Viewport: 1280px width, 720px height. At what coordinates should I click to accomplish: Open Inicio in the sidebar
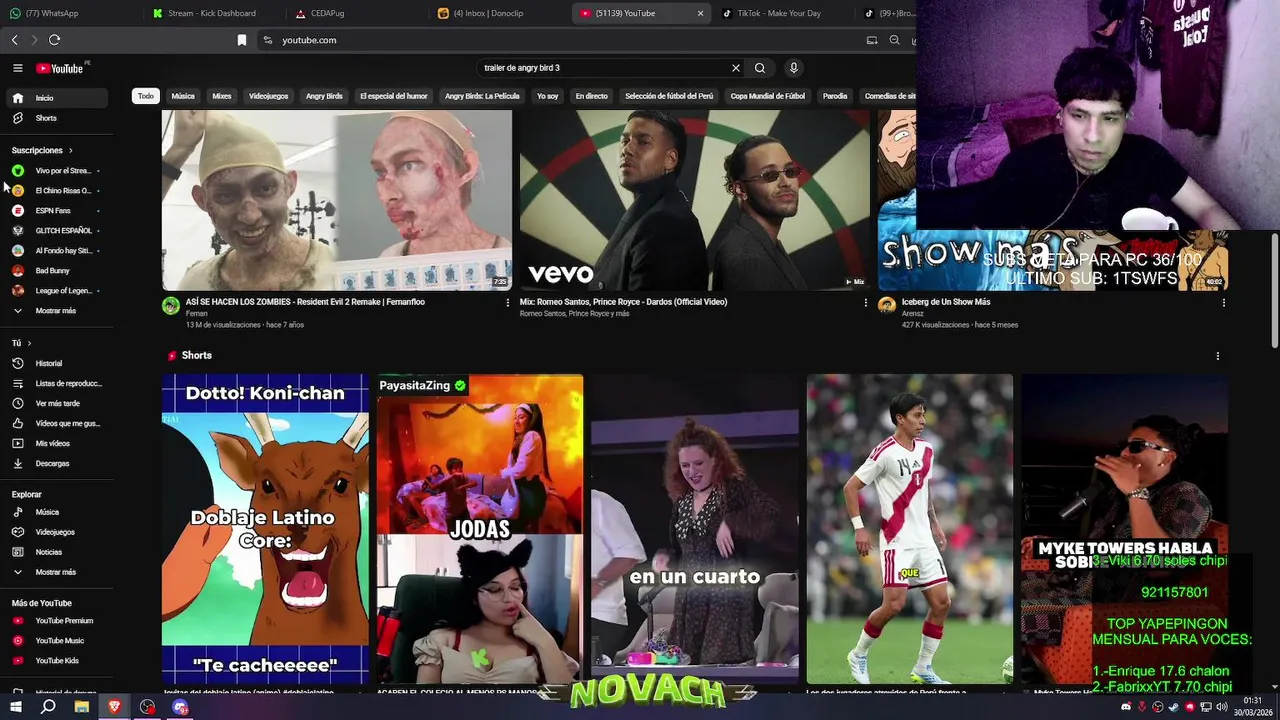(x=56, y=98)
